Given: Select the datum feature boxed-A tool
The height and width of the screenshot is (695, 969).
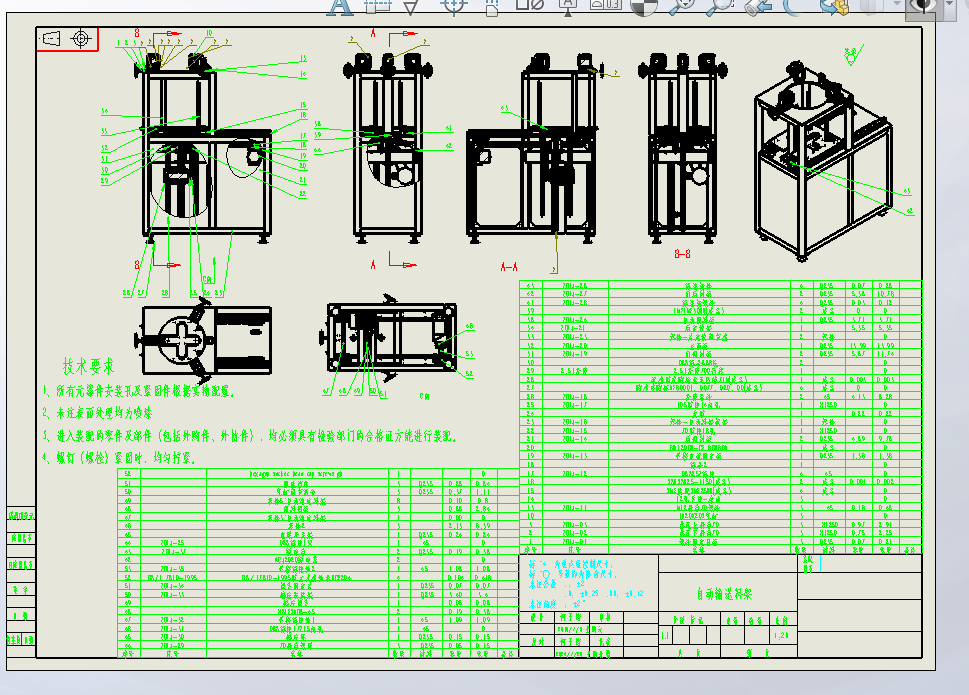Looking at the screenshot, I should (568, 7).
